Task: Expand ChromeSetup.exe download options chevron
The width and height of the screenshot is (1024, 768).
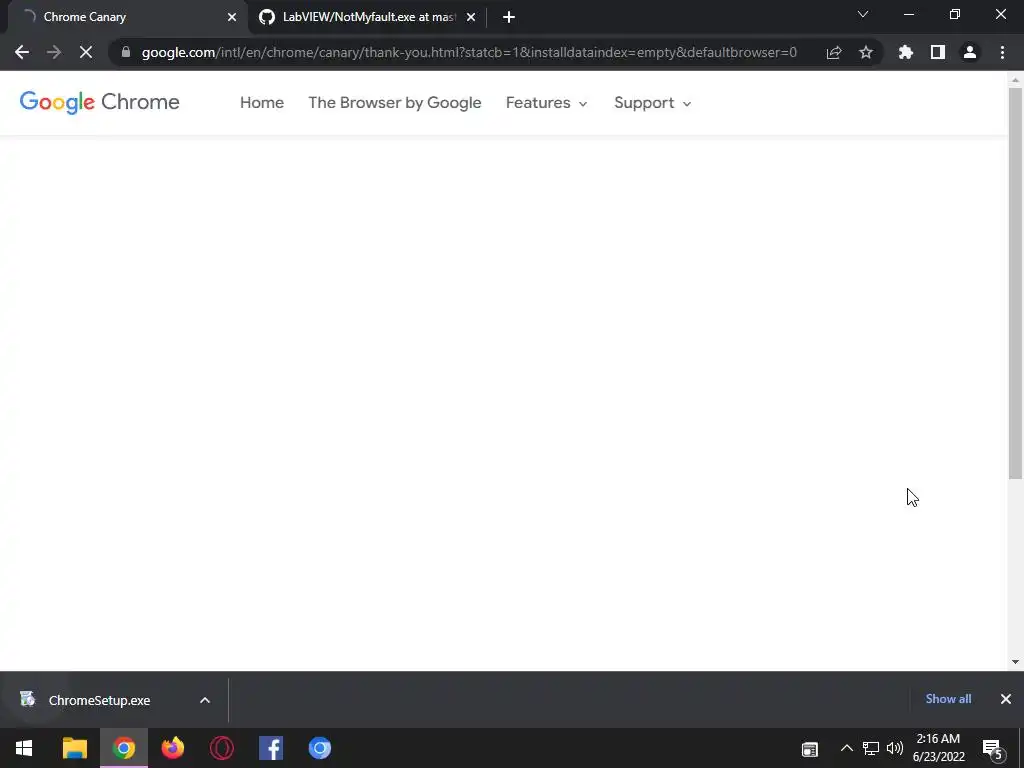Action: click(x=204, y=700)
